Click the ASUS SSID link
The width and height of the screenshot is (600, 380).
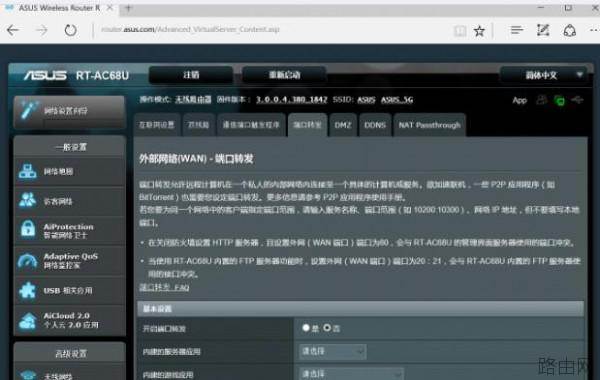(366, 100)
